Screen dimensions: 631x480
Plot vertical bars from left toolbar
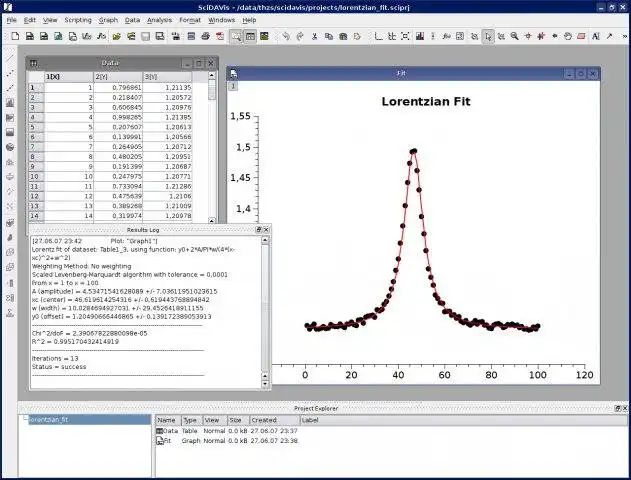(10, 103)
